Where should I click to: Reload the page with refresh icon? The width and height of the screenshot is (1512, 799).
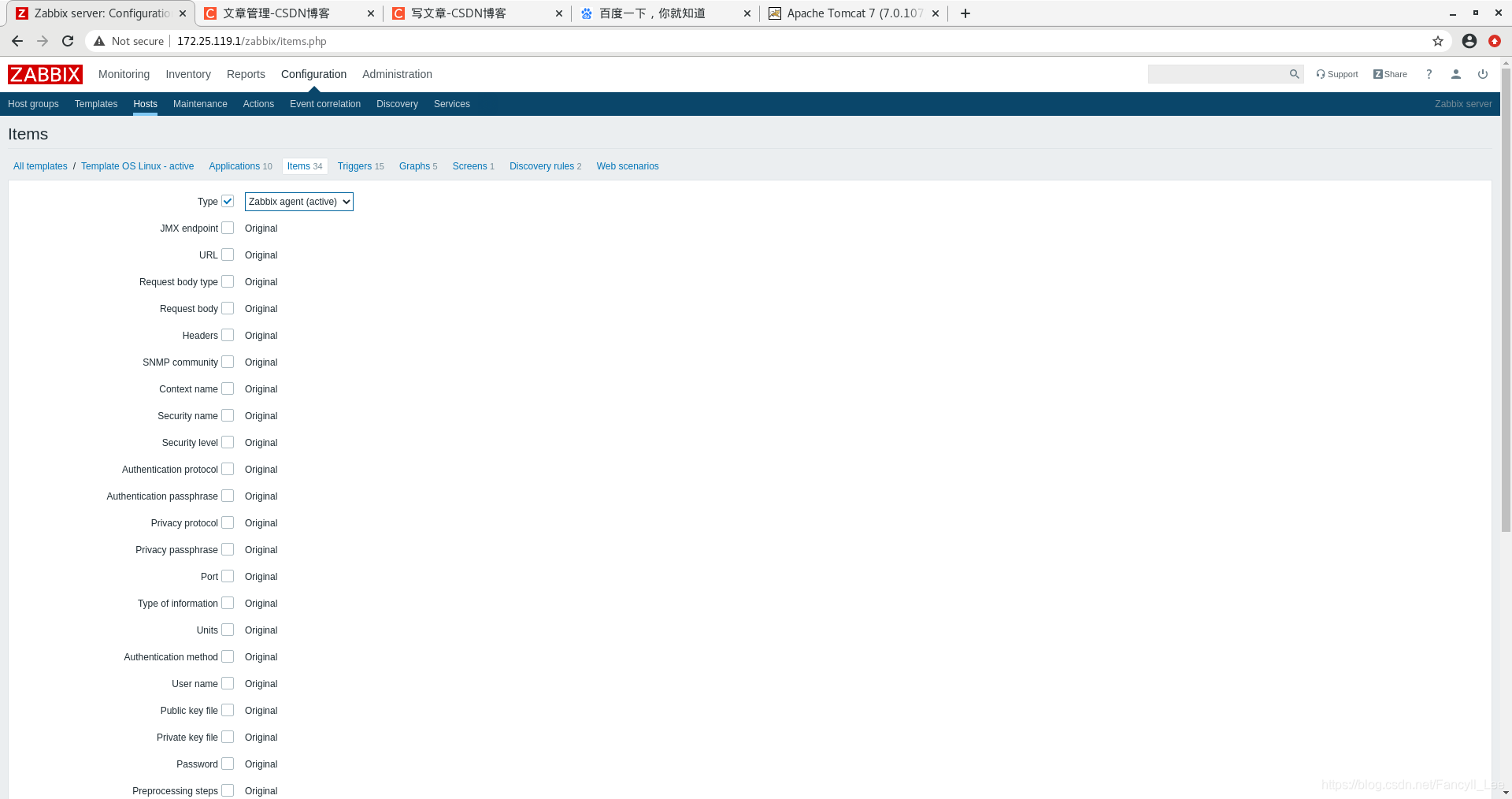coord(68,41)
